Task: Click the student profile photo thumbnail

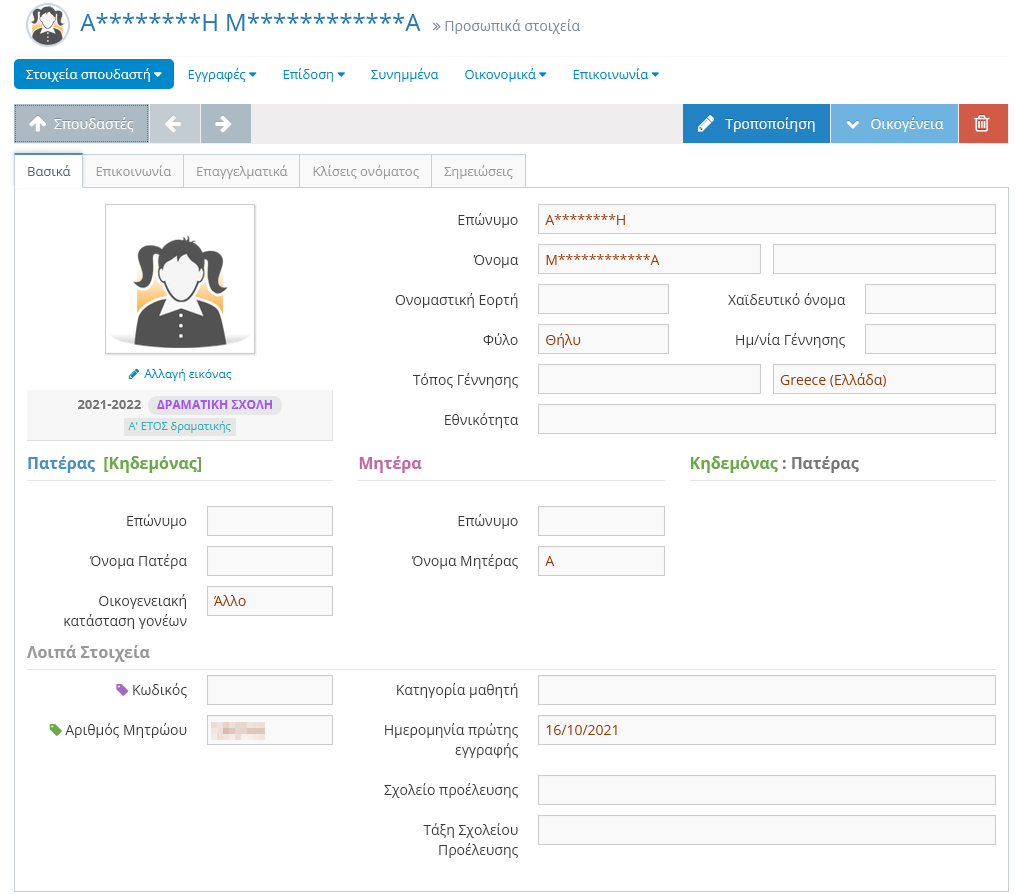Action: [180, 279]
